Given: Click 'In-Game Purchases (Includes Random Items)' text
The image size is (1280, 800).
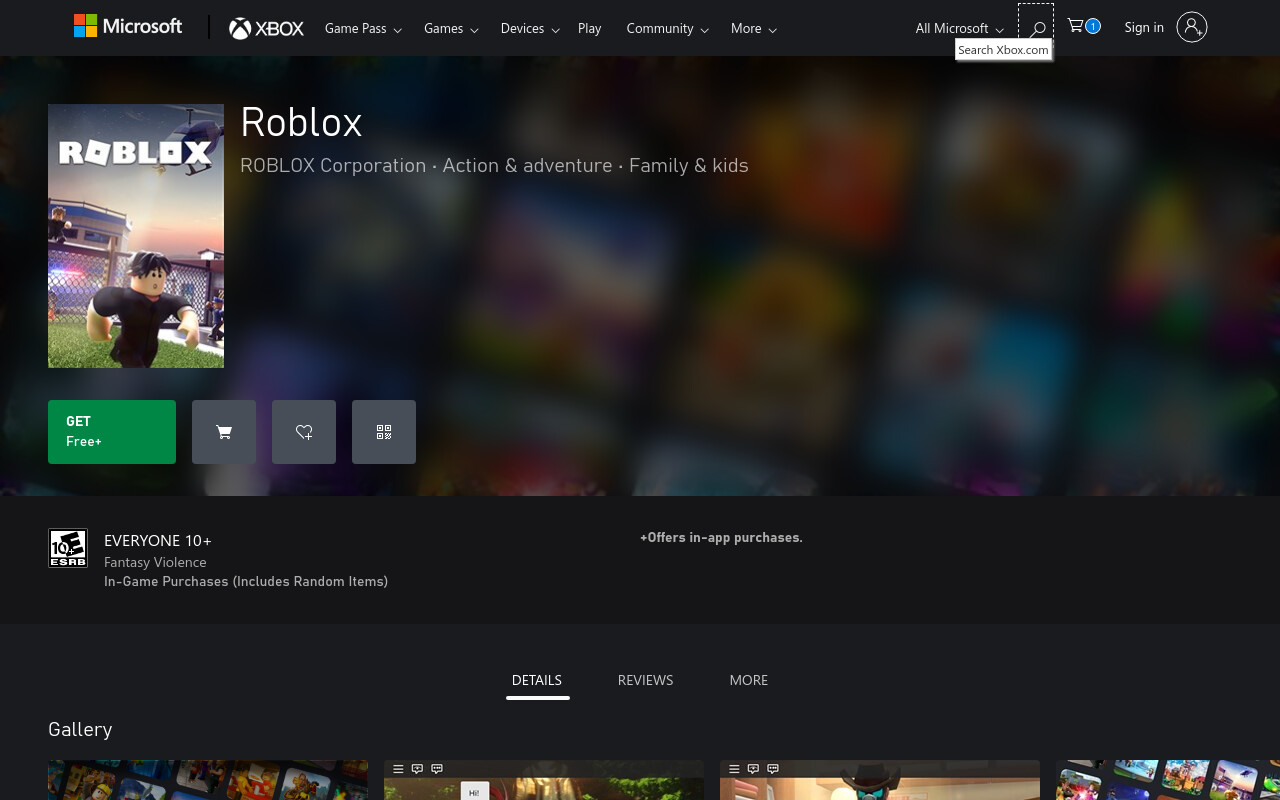Looking at the screenshot, I should [246, 581].
